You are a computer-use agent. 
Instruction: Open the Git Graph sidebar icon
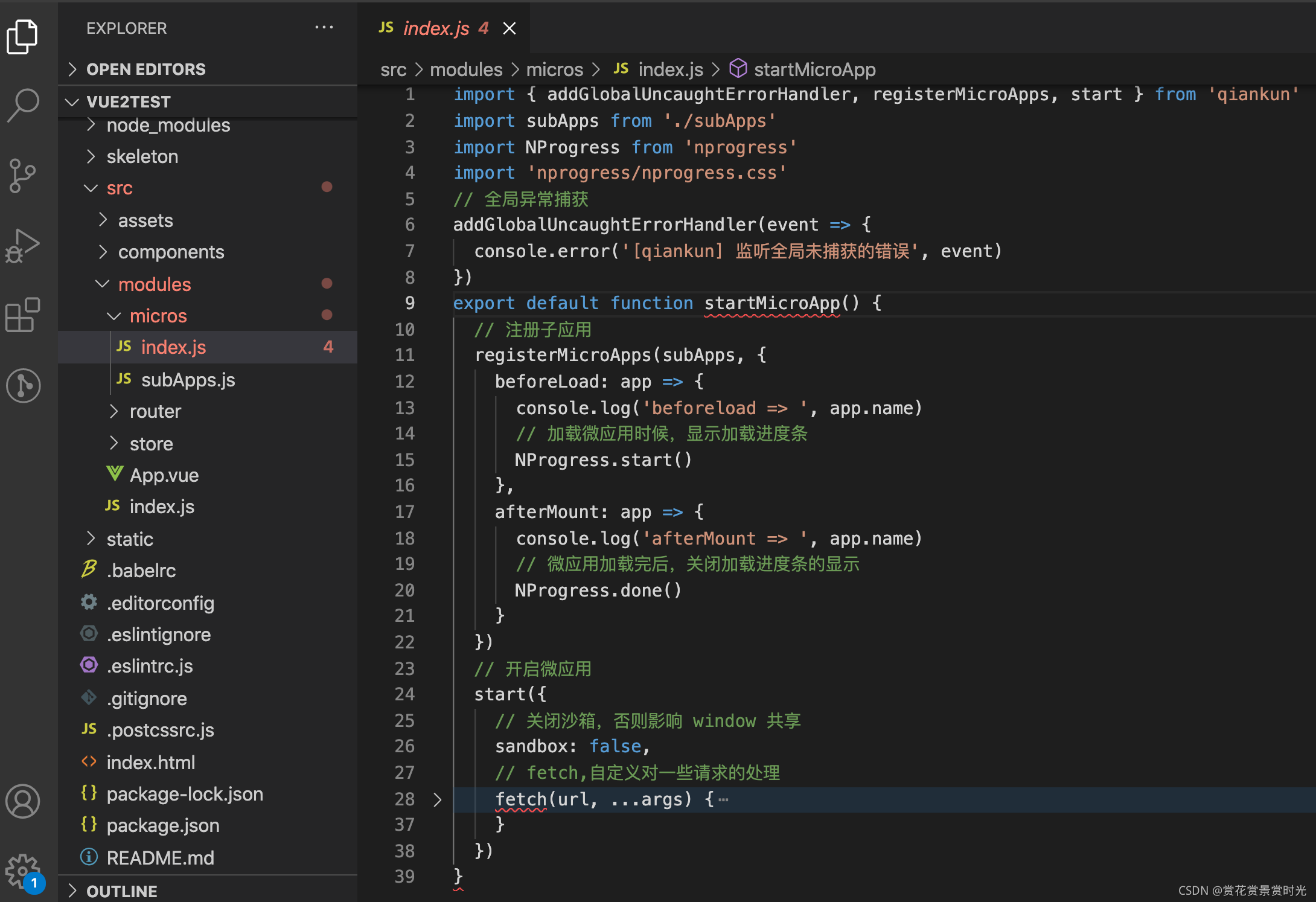click(23, 385)
